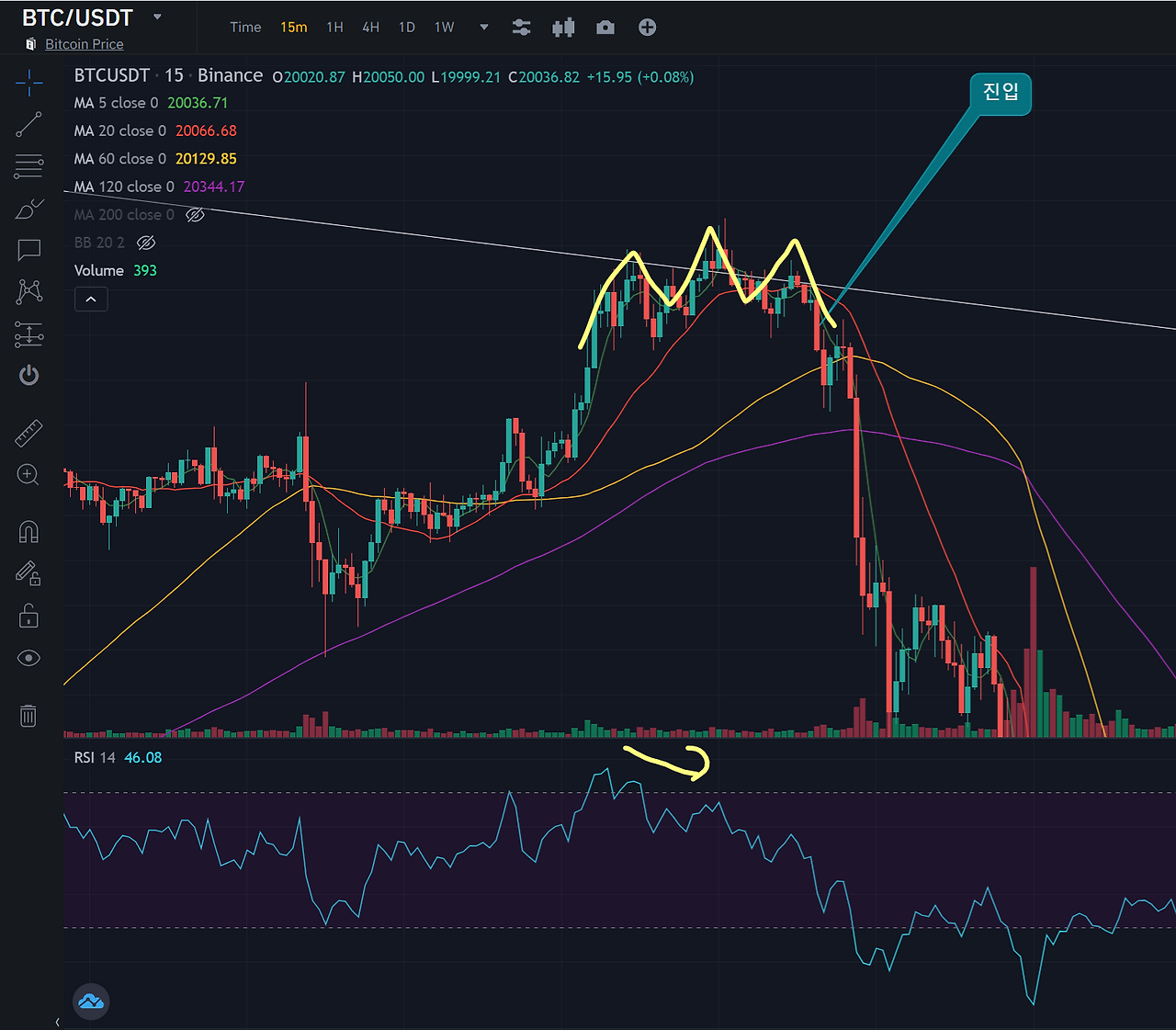The image size is (1176, 1030).
Task: Show the hidden BB 20 2 indicator
Action: pyautogui.click(x=146, y=243)
